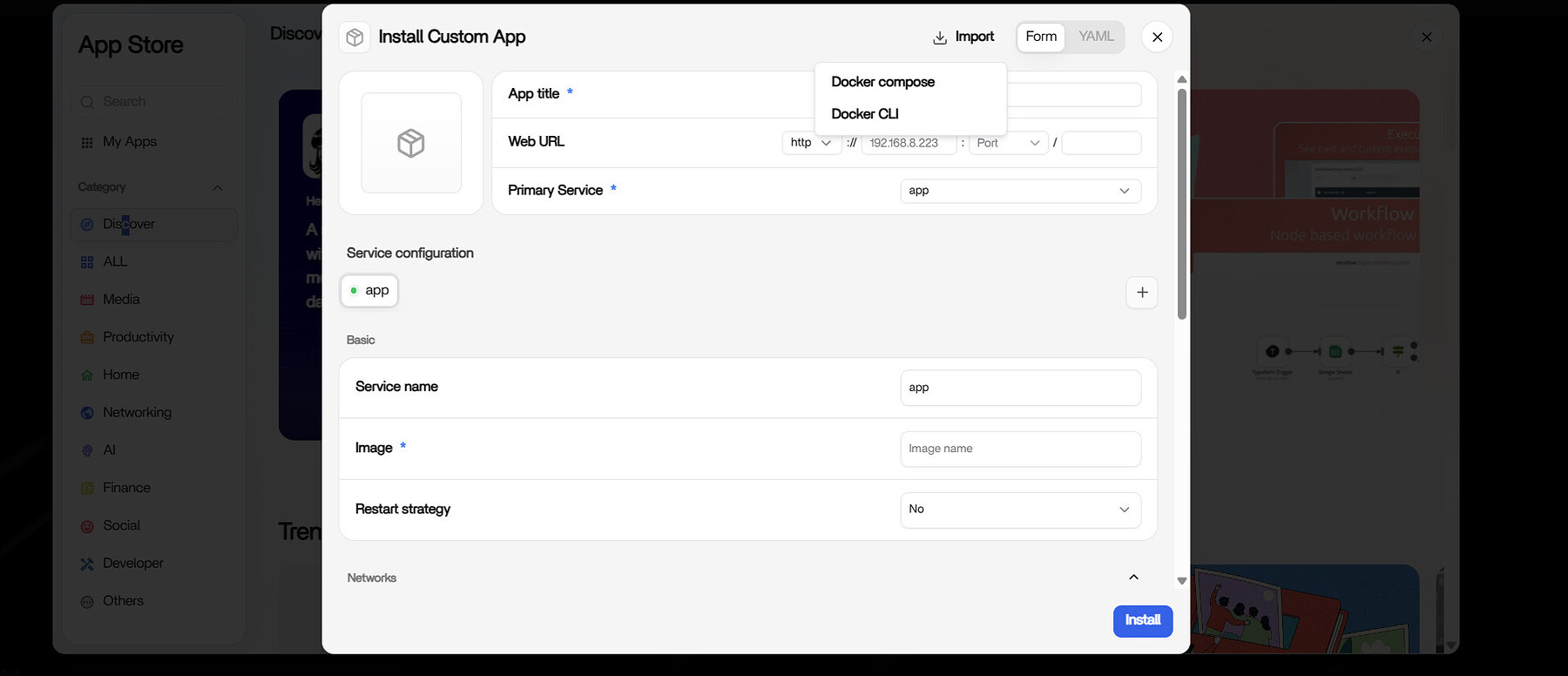Choose Docker CLI import option
Screen dimensions: 1568x676
click(865, 114)
